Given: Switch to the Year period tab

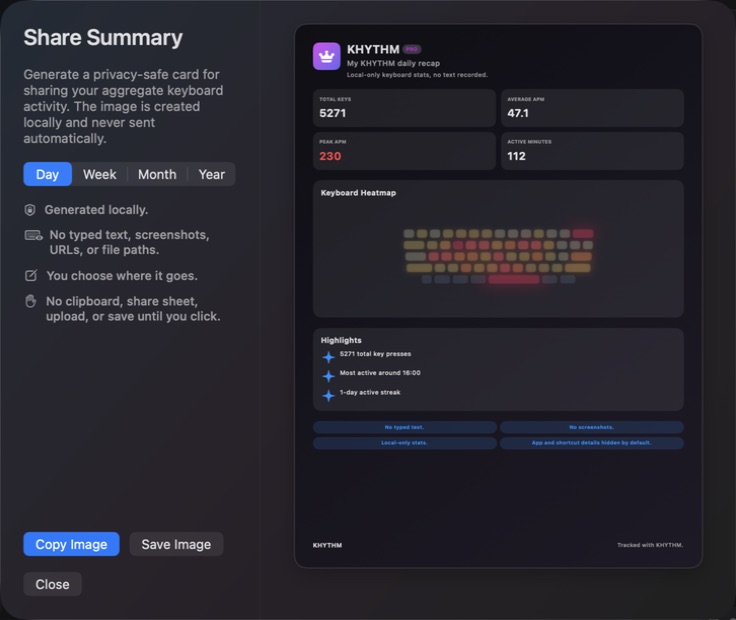Looking at the screenshot, I should pyautogui.click(x=211, y=174).
